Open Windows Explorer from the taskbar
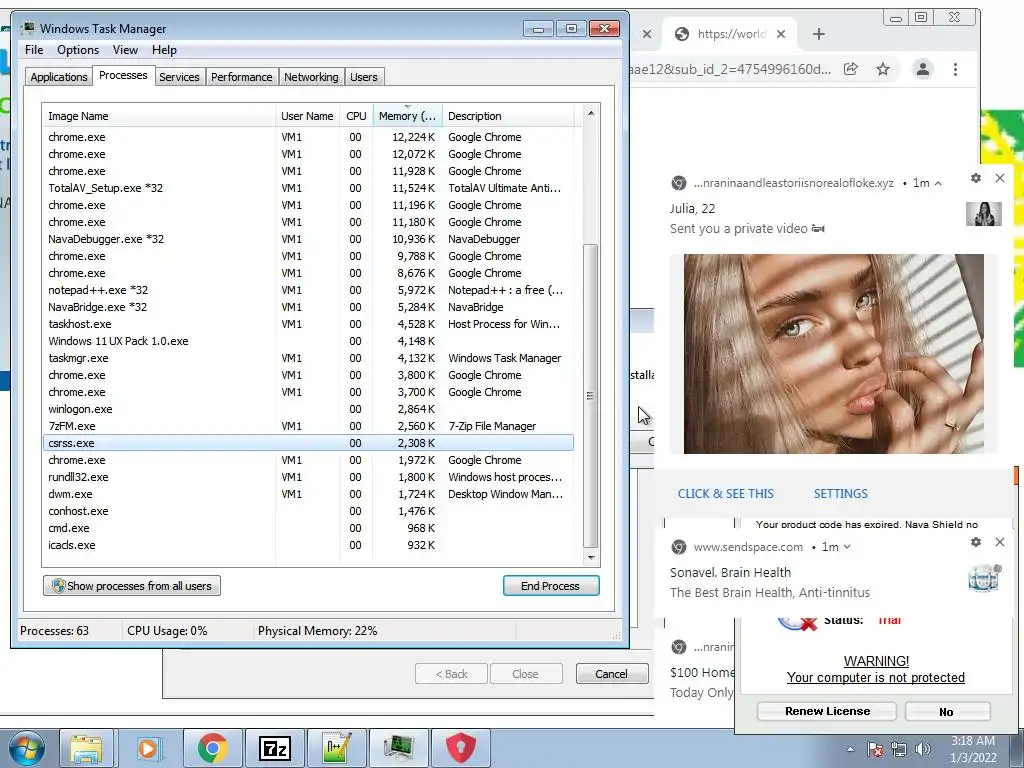 point(86,748)
